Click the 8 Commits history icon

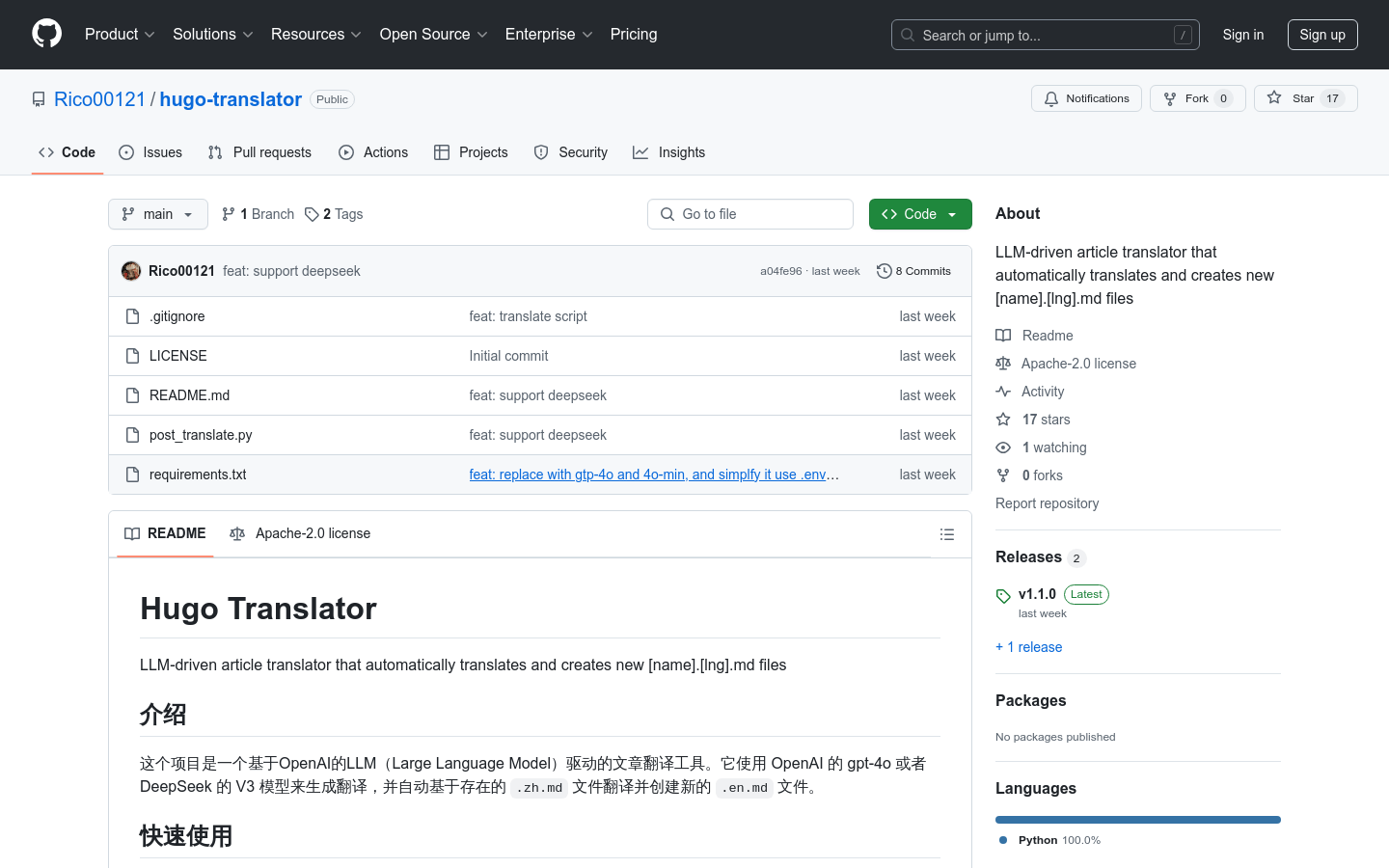884,271
